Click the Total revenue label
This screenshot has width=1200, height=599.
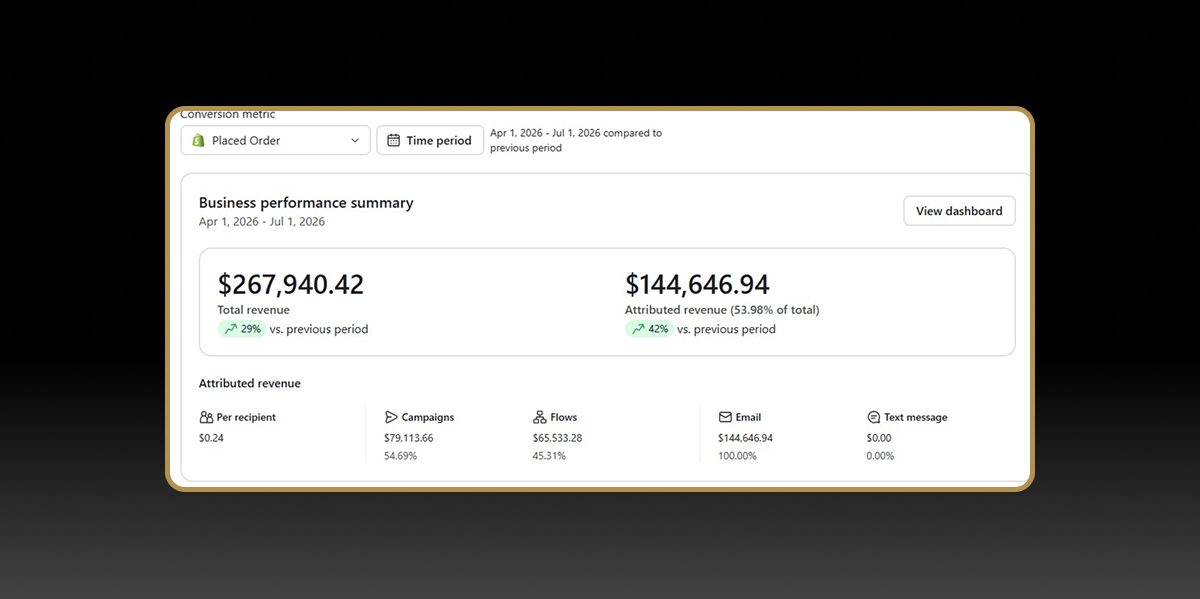pos(253,310)
